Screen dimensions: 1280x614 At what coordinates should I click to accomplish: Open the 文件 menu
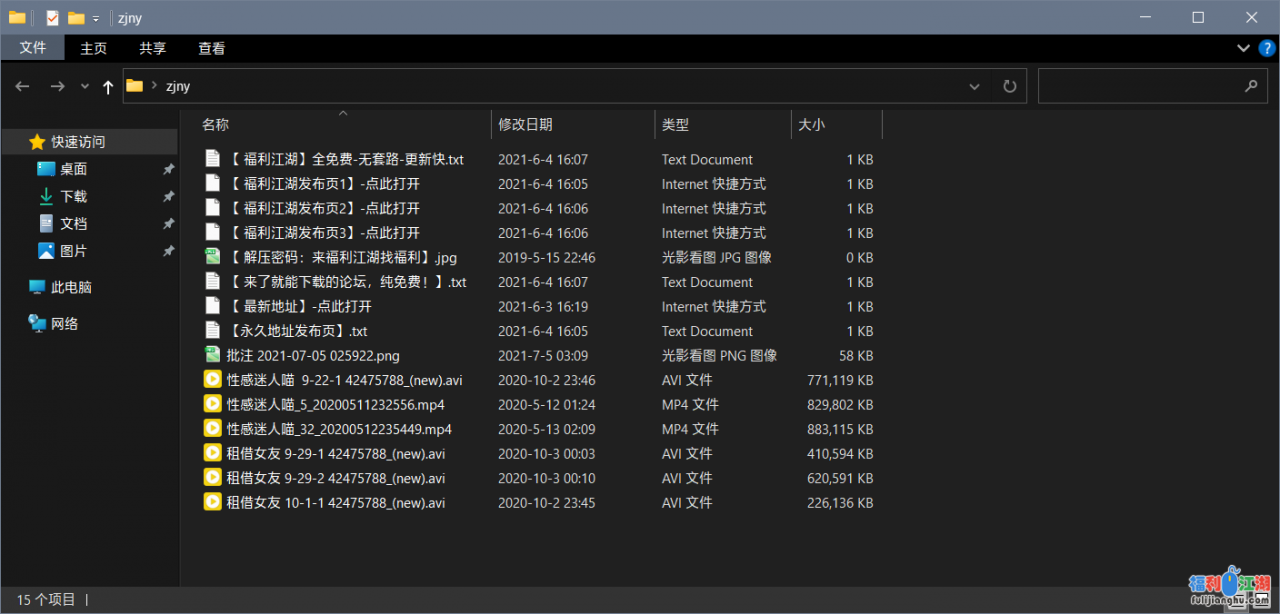(33, 47)
